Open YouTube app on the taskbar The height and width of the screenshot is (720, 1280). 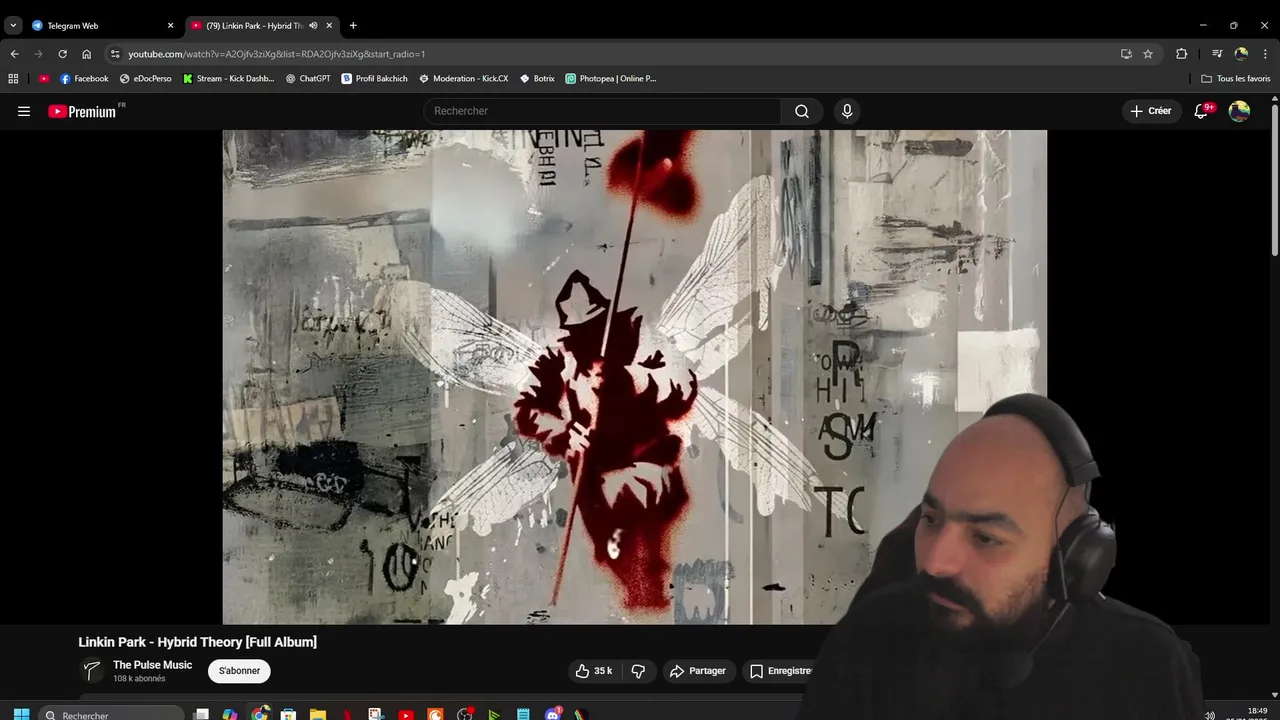406,714
